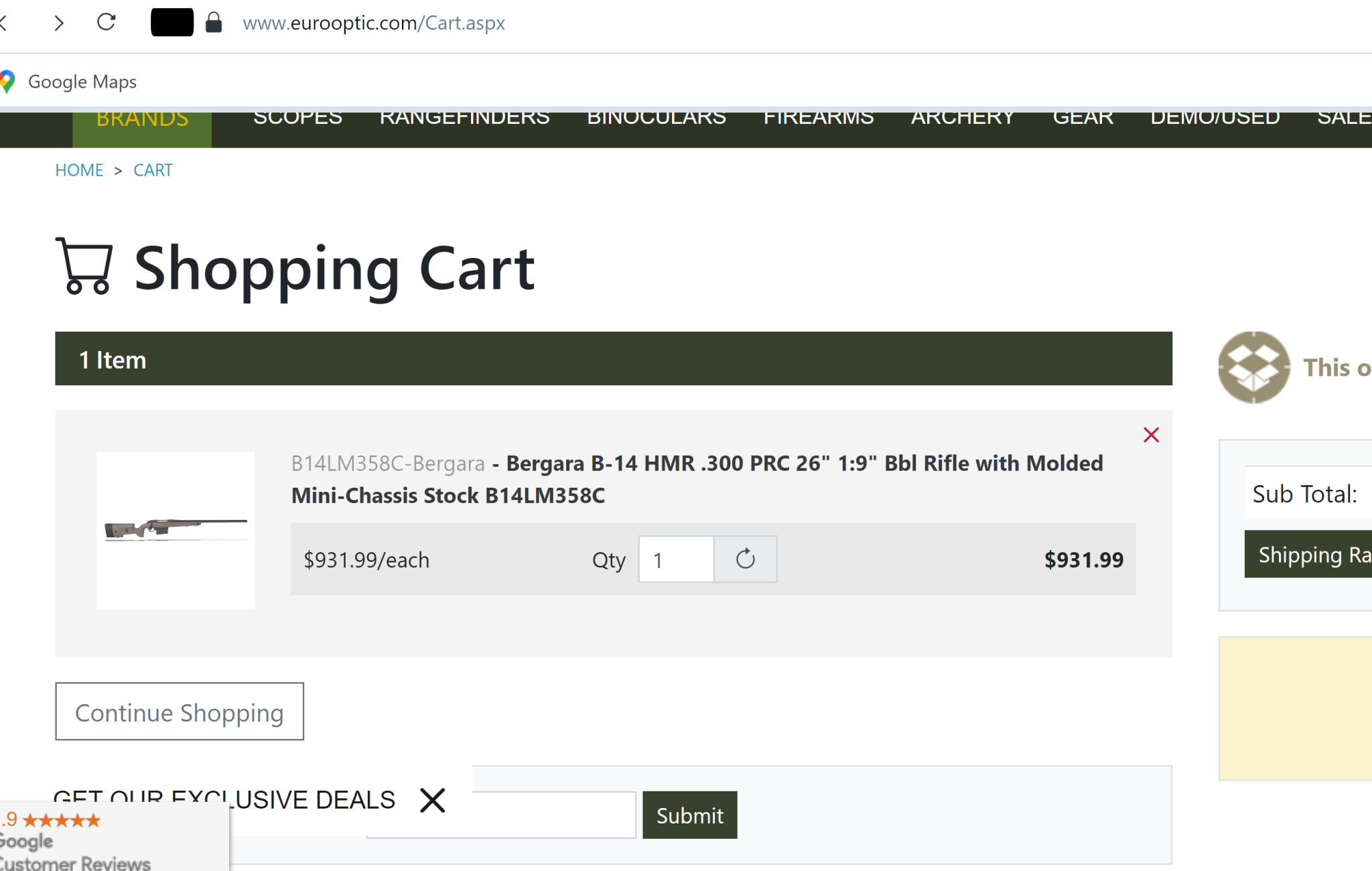Viewport: 1372px width, 871px height.
Task: Click the shopping cart icon beside the heading
Action: point(84,266)
